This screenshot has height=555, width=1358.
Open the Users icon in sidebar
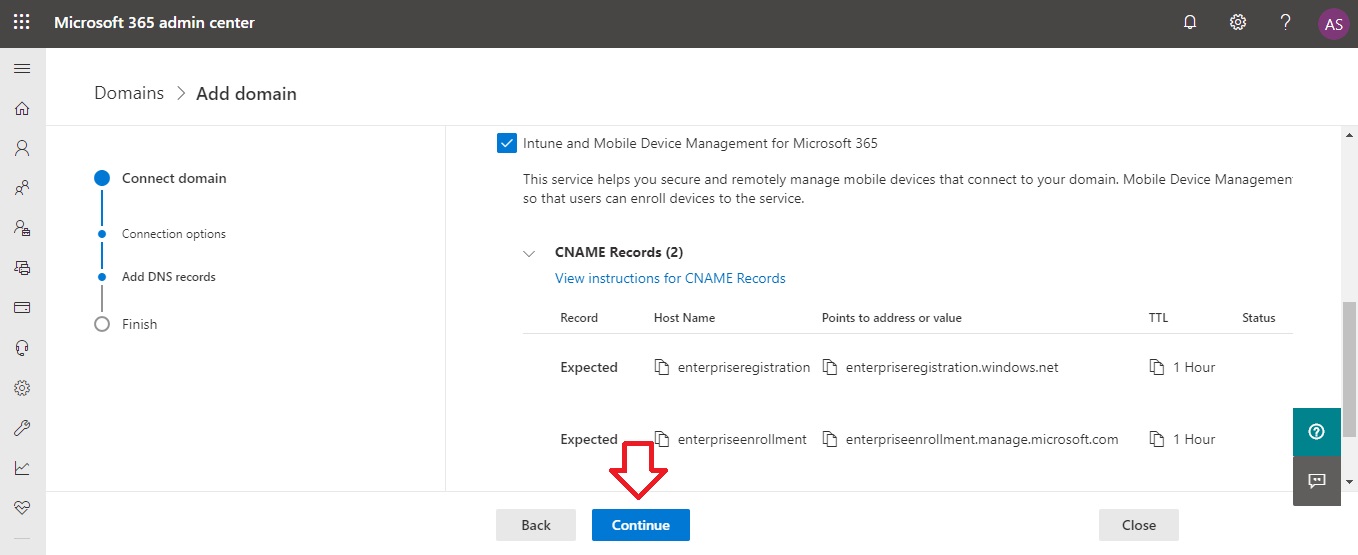click(22, 148)
